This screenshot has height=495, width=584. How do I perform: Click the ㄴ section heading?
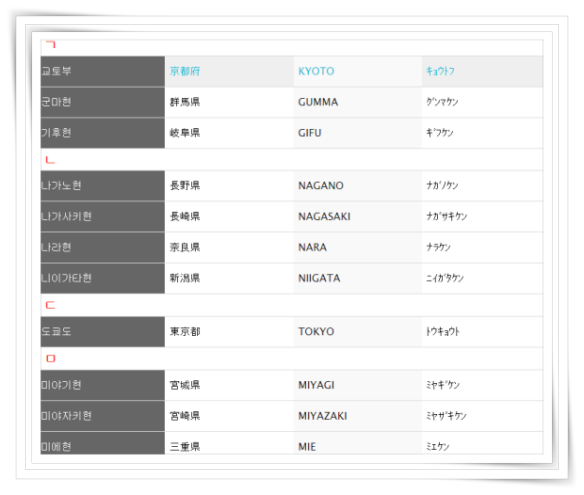pyautogui.click(x=50, y=160)
